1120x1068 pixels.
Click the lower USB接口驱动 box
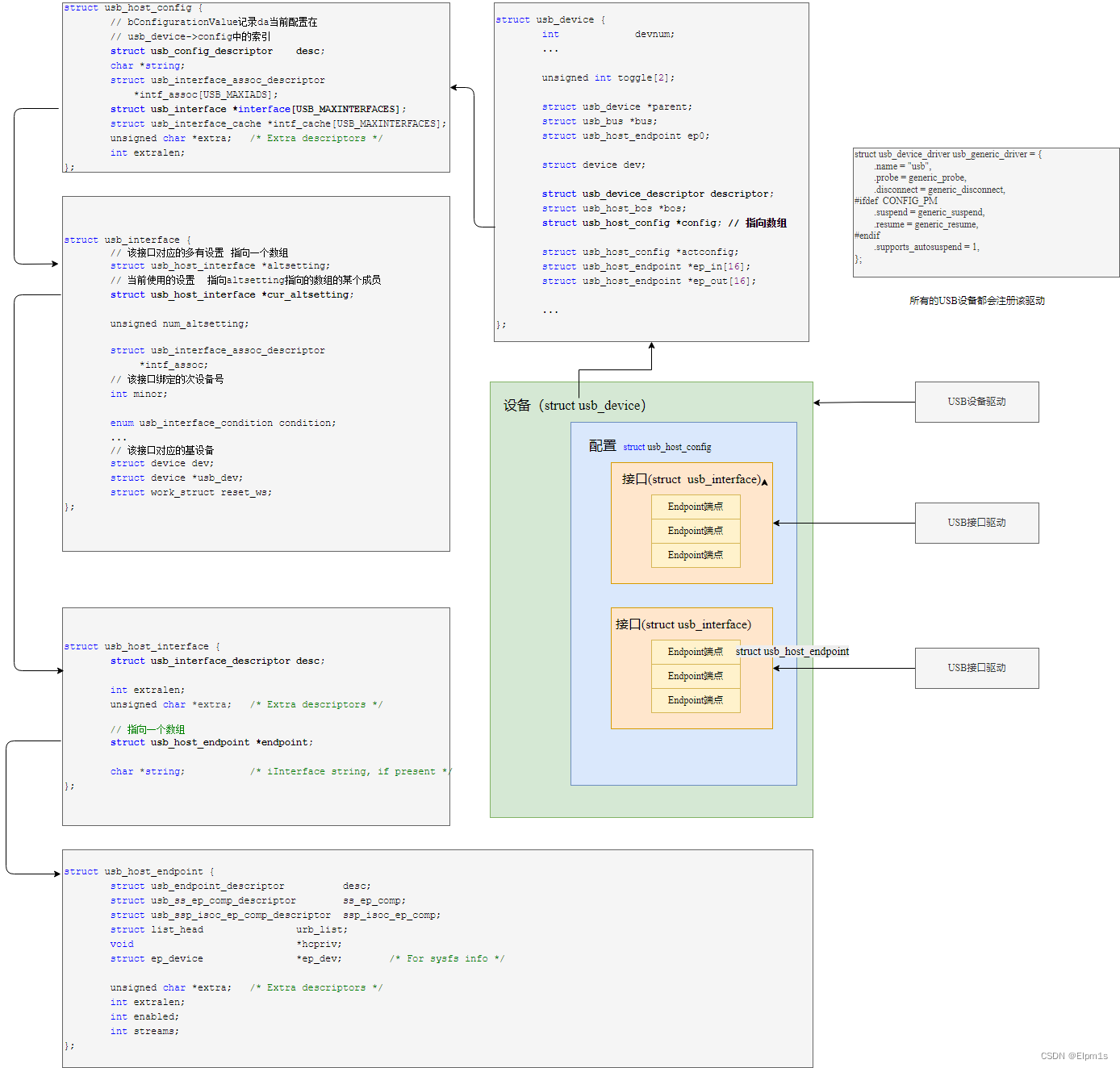pyautogui.click(x=976, y=668)
